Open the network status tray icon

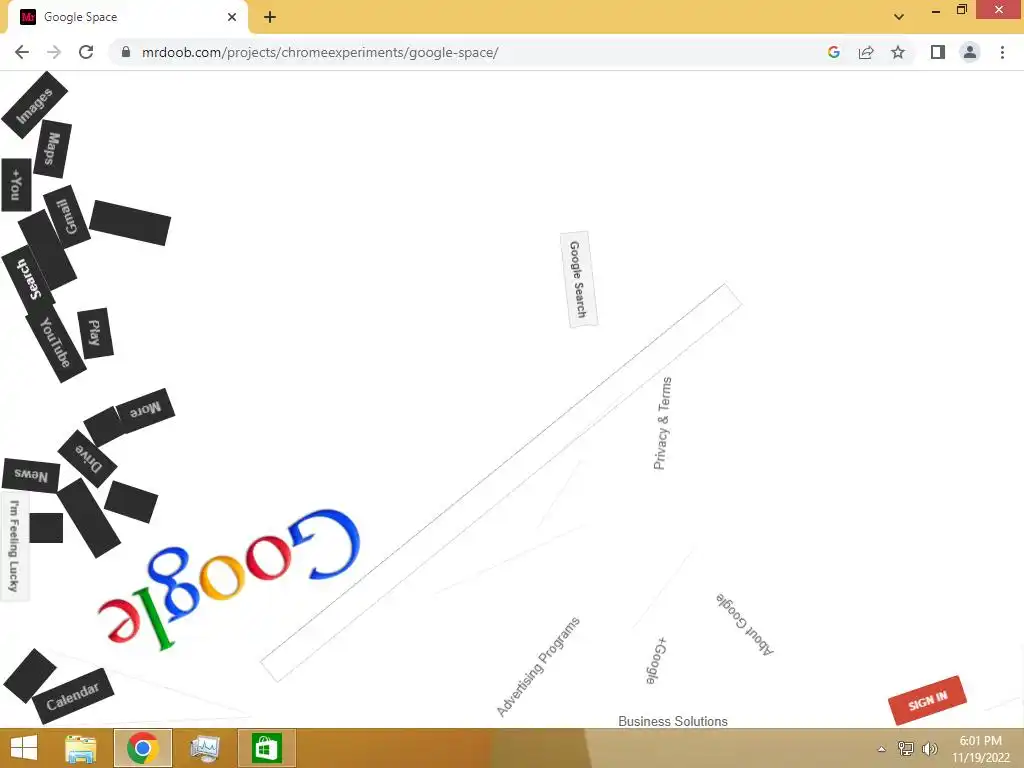[905, 748]
